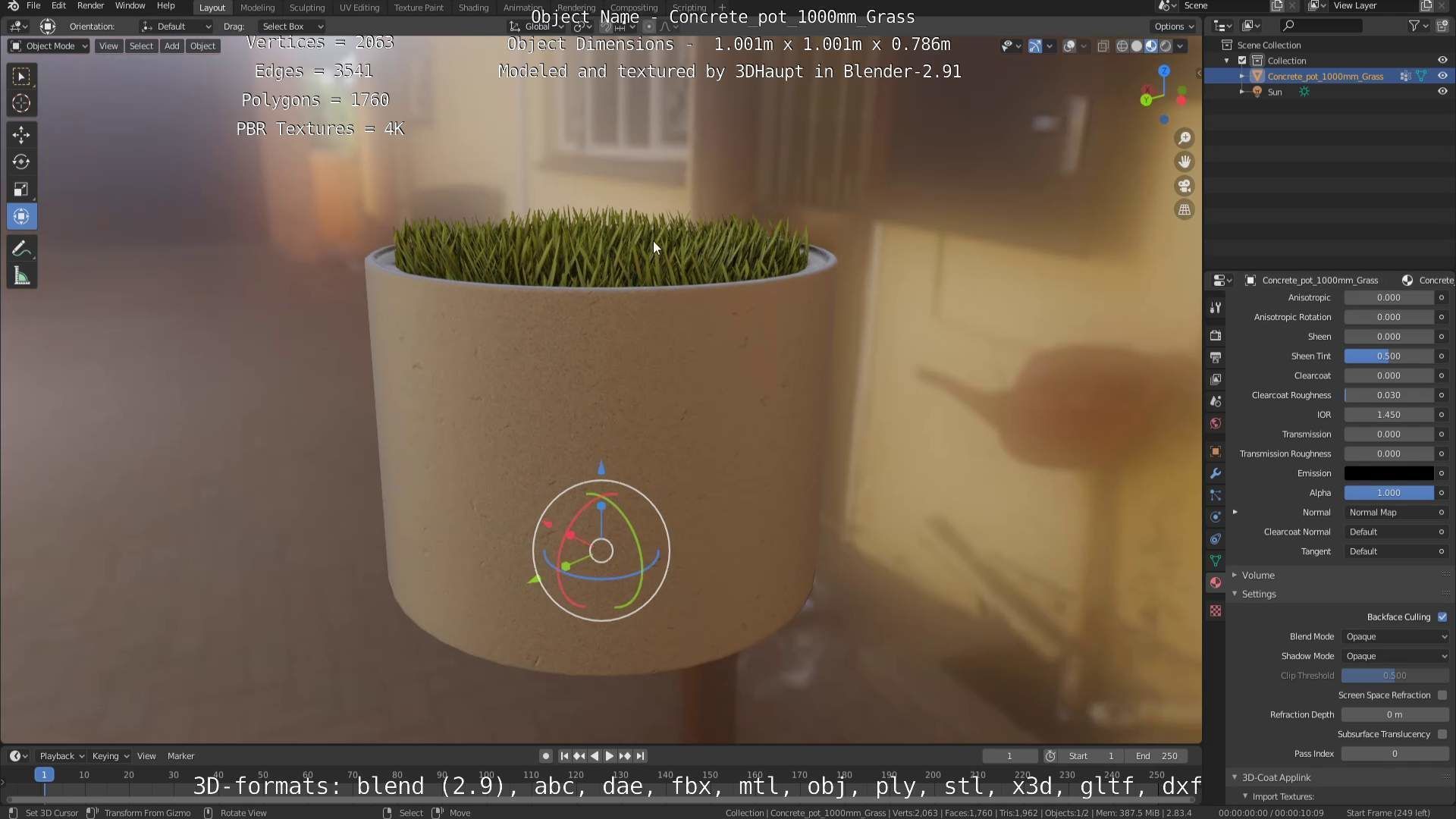Open the Render menu
Viewport: 1456px width, 819px height.
pyautogui.click(x=90, y=6)
